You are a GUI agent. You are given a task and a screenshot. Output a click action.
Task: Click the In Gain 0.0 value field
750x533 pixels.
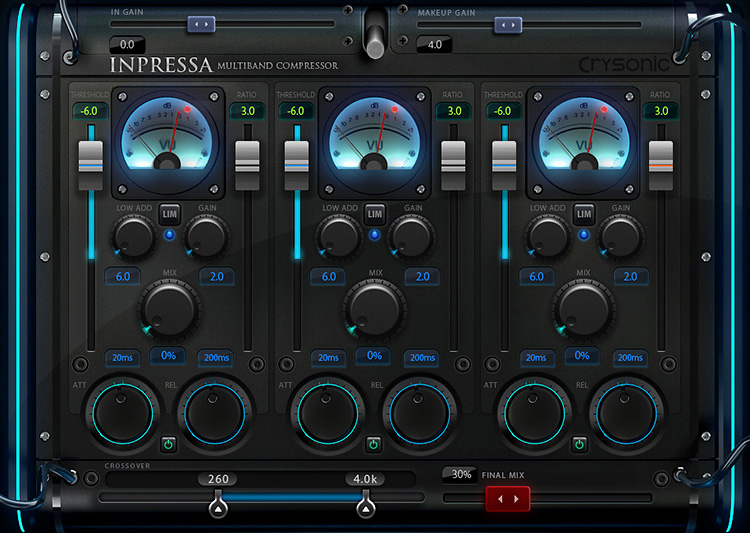click(127, 44)
